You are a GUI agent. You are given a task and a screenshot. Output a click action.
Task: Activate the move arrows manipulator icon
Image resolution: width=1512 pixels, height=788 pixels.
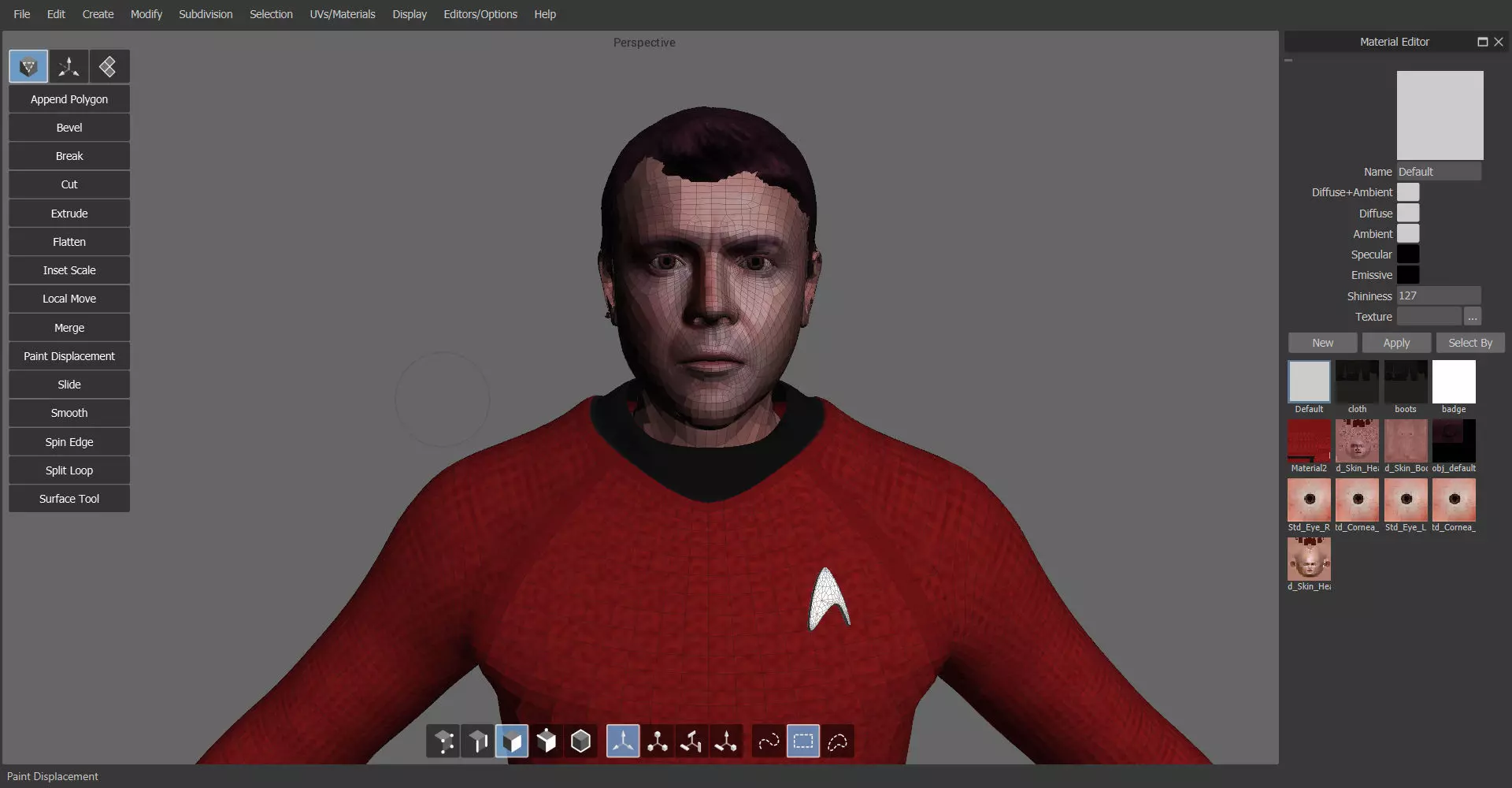pyautogui.click(x=623, y=742)
